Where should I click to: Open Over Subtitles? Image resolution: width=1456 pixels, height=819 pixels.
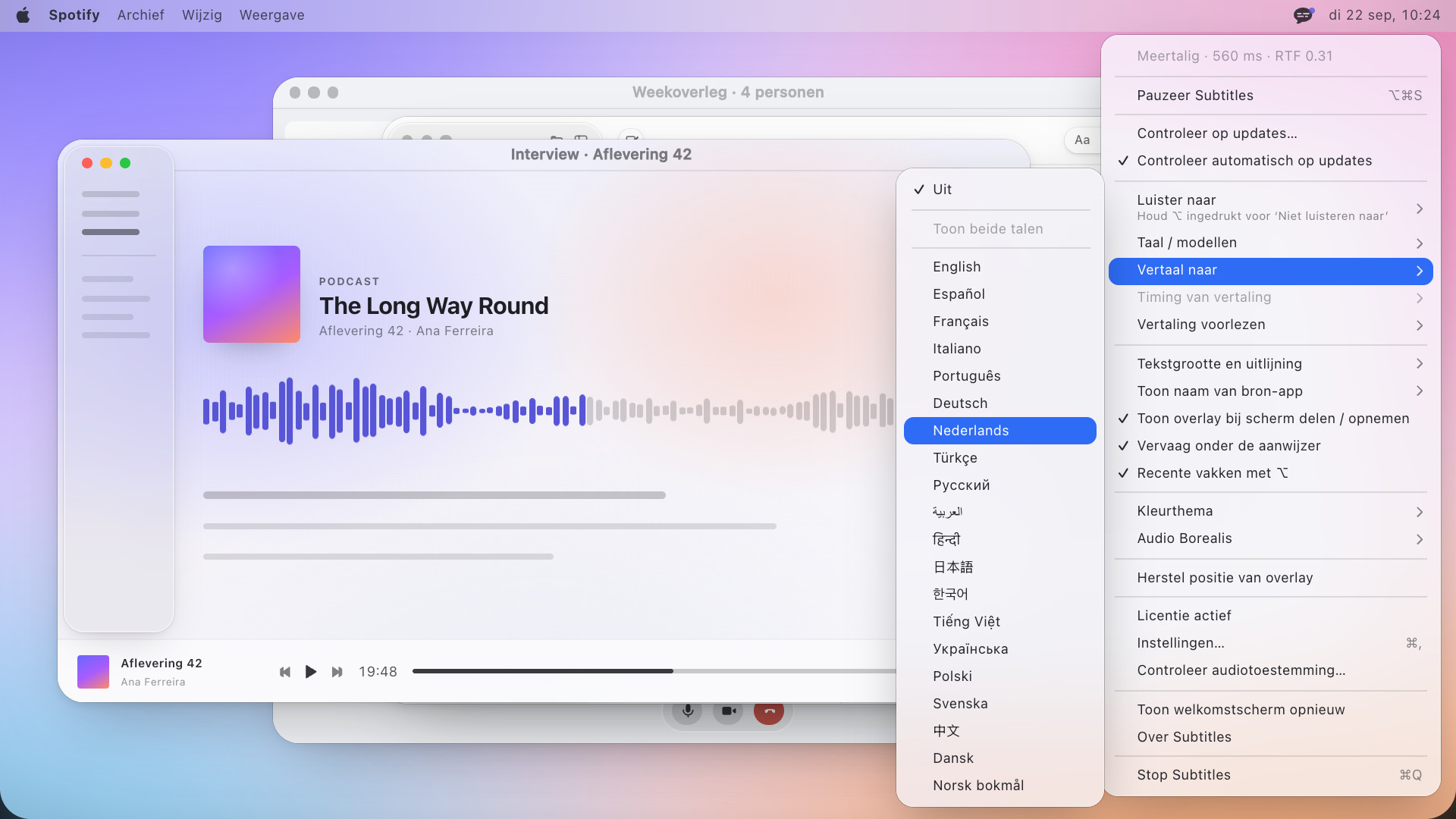point(1271,737)
